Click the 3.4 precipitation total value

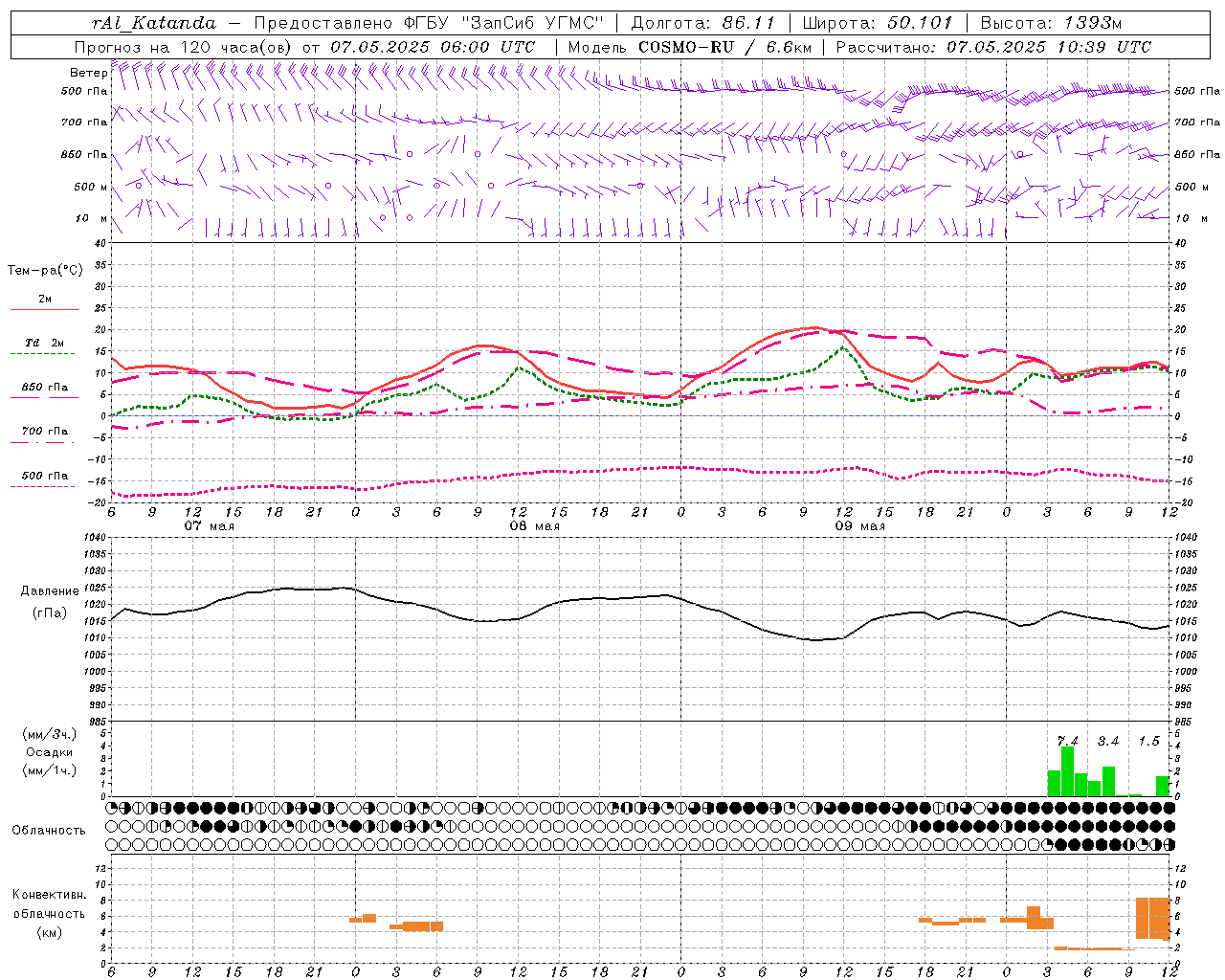coord(1108,741)
